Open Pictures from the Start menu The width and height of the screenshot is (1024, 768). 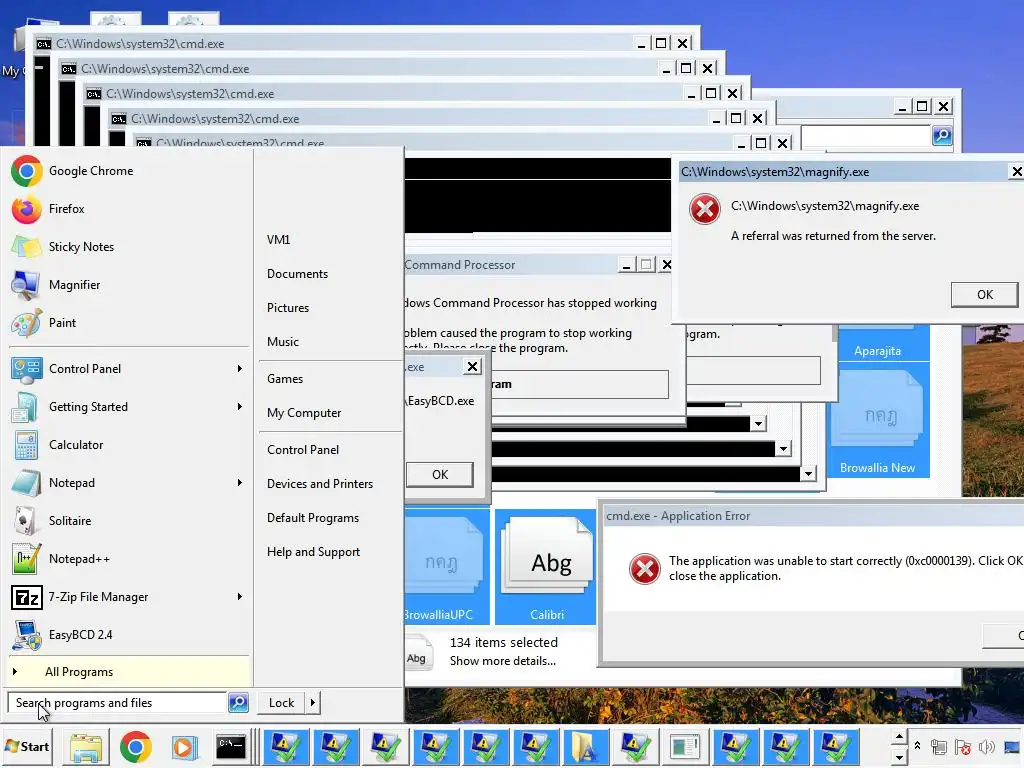click(288, 308)
